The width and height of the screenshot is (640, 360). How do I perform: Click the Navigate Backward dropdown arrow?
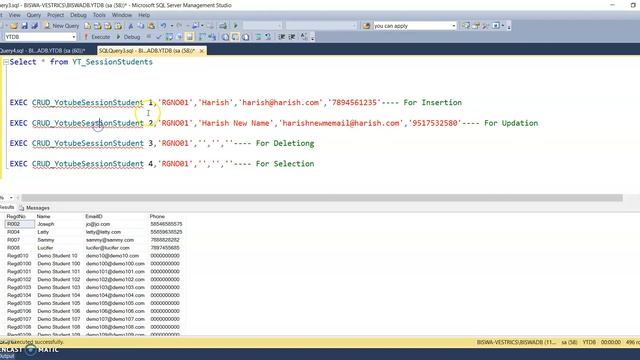click(x=202, y=26)
